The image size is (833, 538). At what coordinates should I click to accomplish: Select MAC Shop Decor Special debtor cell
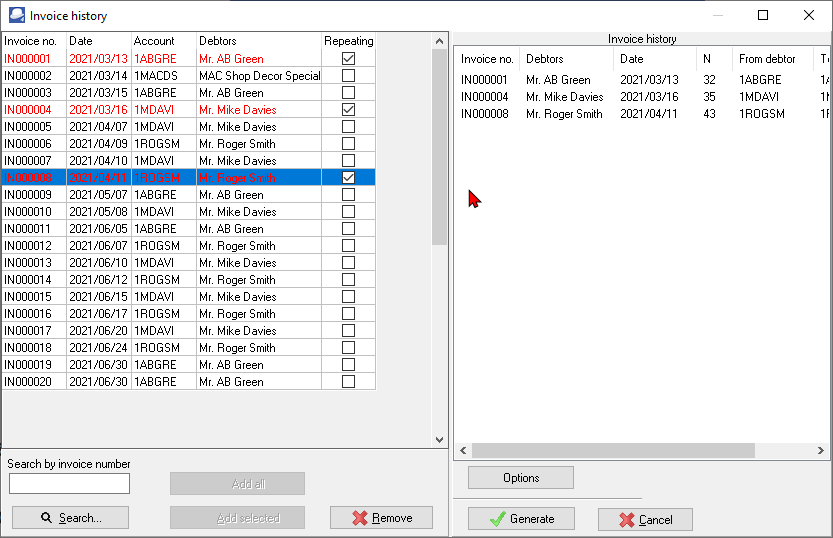tap(259, 75)
